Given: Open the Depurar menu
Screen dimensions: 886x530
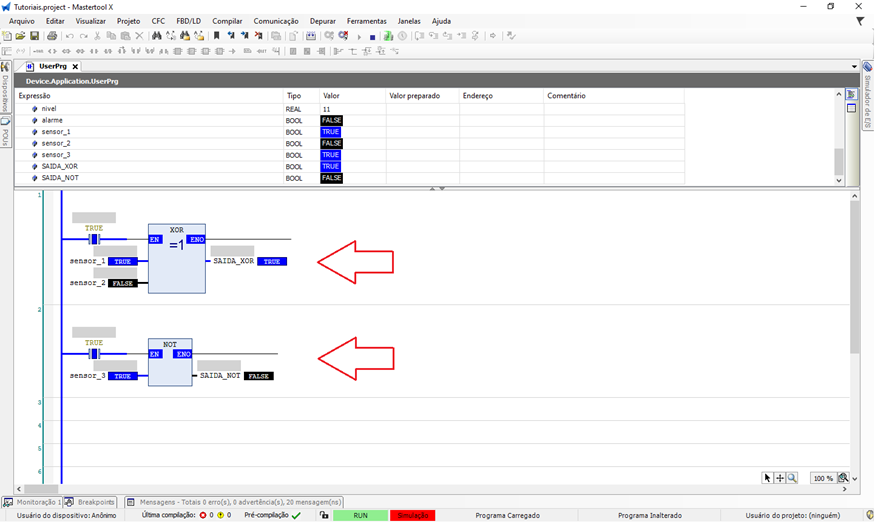Looking at the screenshot, I should [322, 21].
